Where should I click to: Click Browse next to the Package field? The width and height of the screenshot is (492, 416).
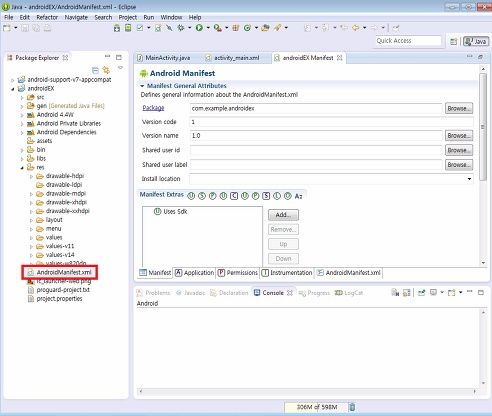[459, 108]
